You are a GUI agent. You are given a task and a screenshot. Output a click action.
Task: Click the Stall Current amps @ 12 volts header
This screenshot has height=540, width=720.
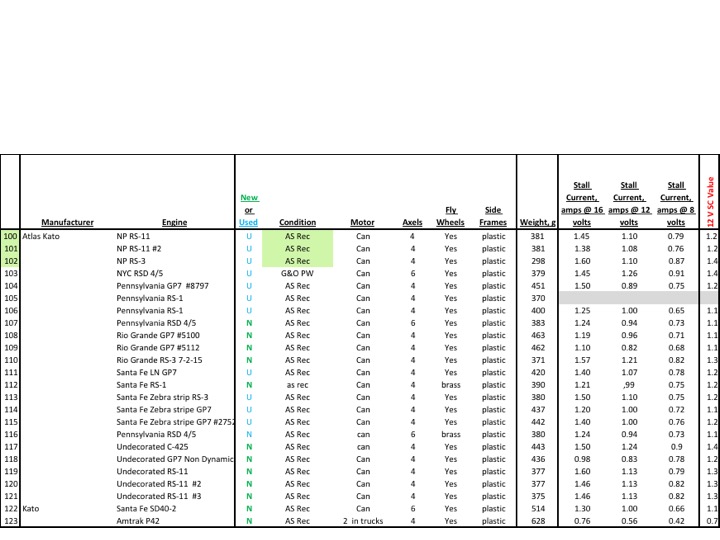click(x=629, y=204)
